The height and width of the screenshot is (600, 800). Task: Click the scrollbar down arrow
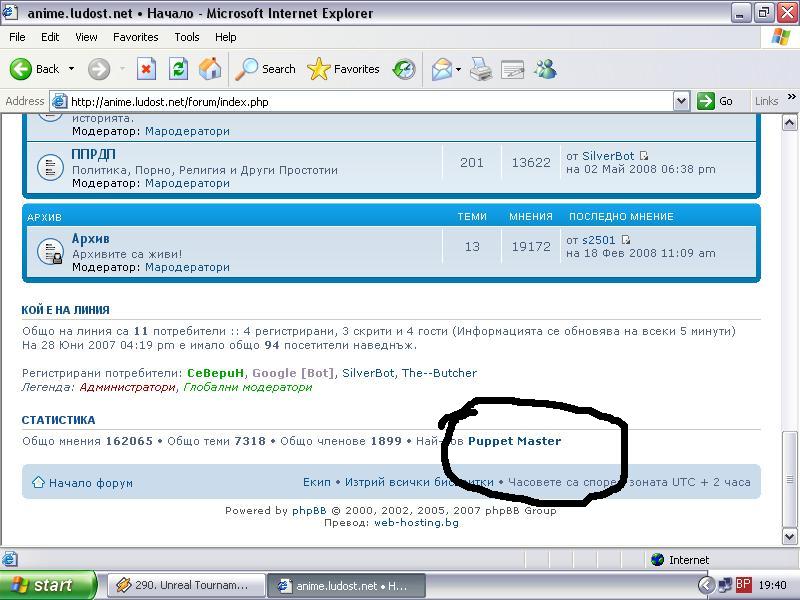789,536
